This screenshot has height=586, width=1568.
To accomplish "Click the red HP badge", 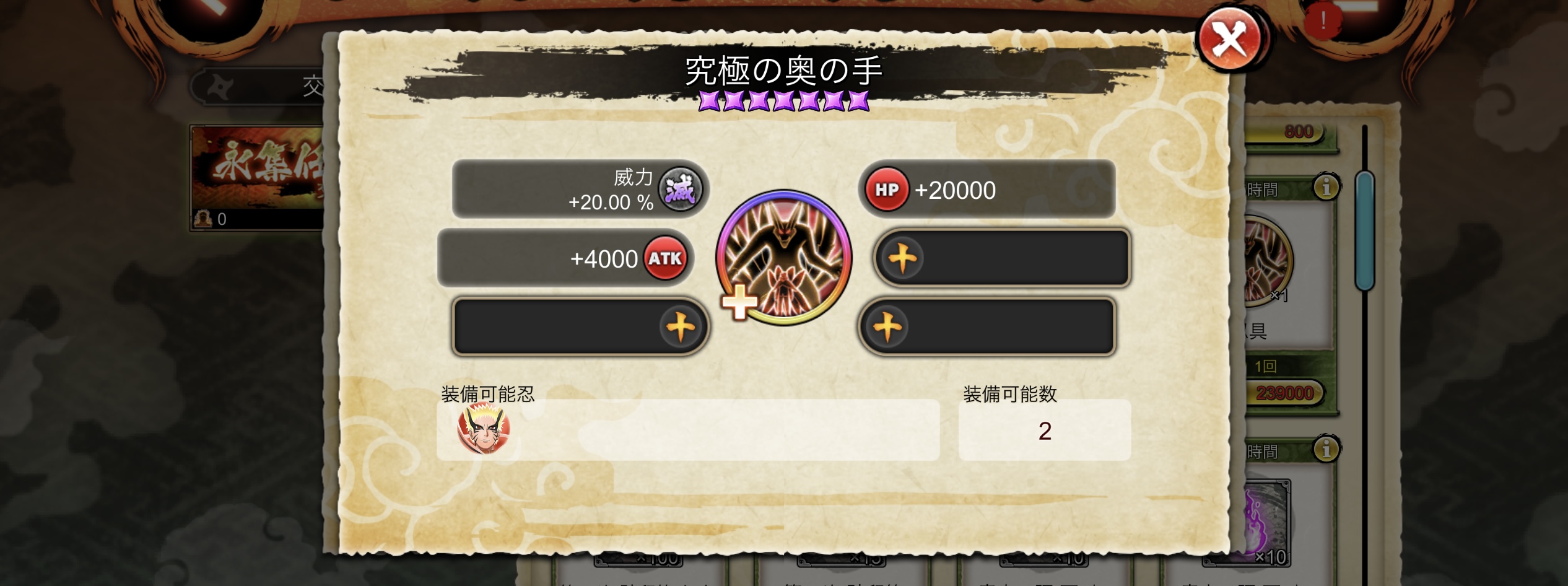I will tap(887, 190).
